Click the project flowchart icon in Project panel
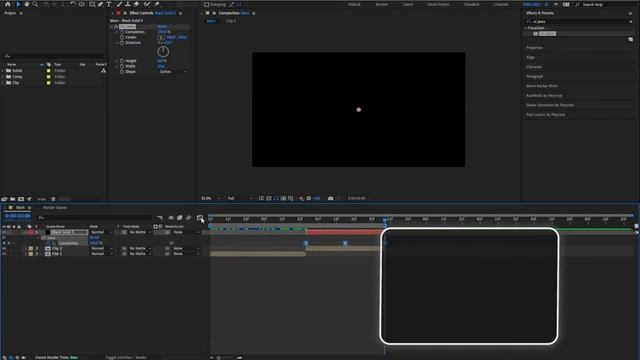 (103, 71)
